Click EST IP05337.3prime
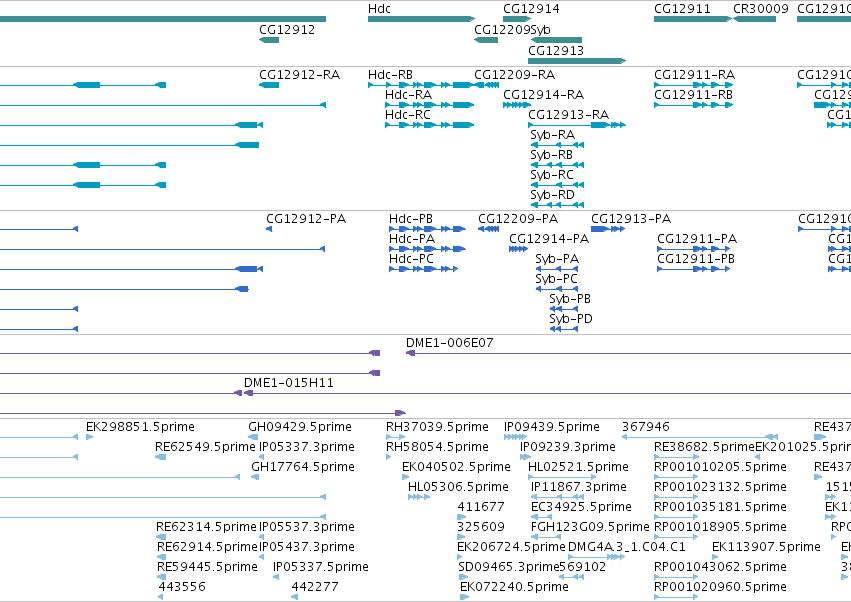Image resolution: width=851 pixels, height=602 pixels. click(x=307, y=447)
